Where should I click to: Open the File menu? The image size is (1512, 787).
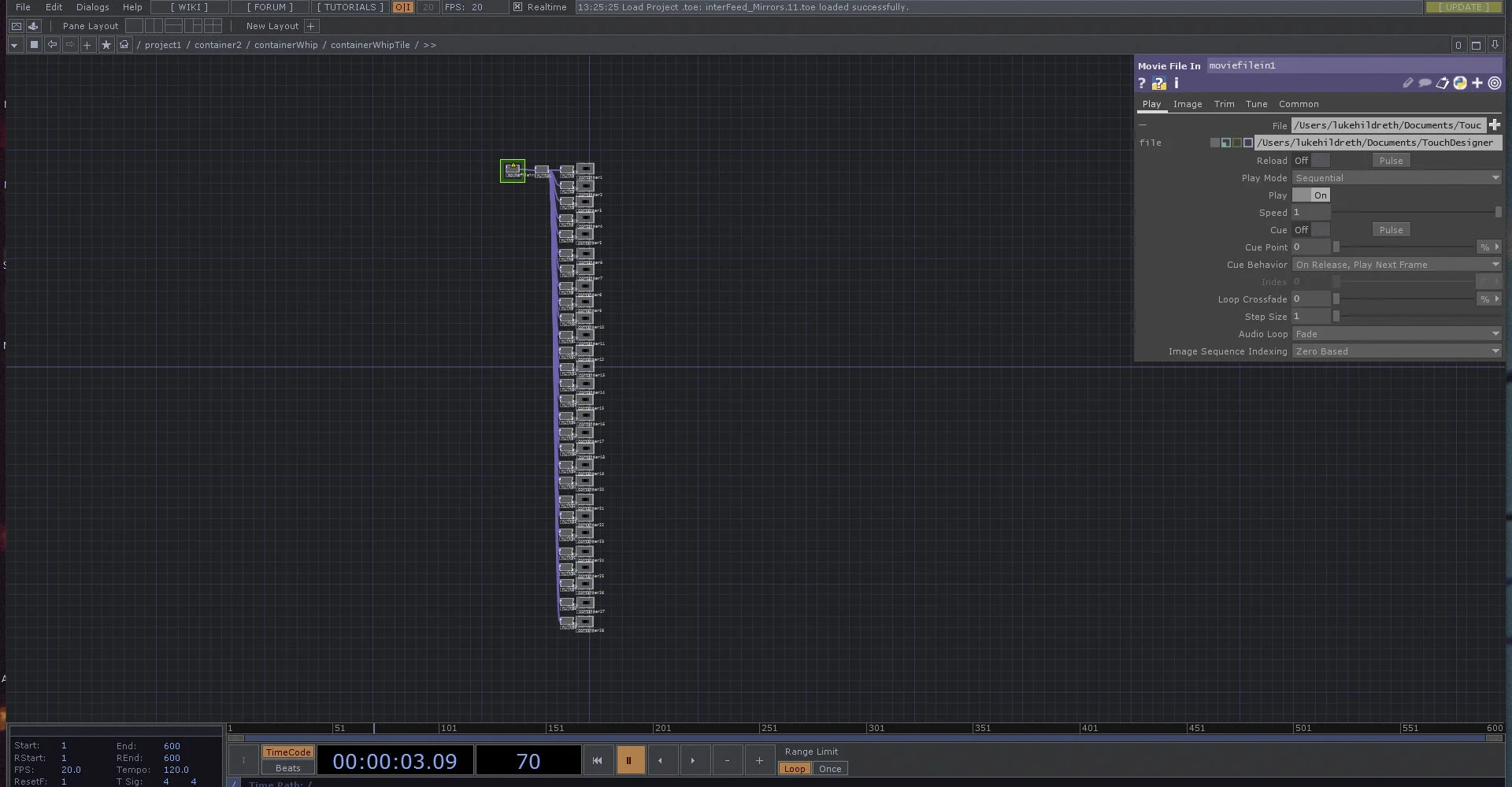pos(24,7)
